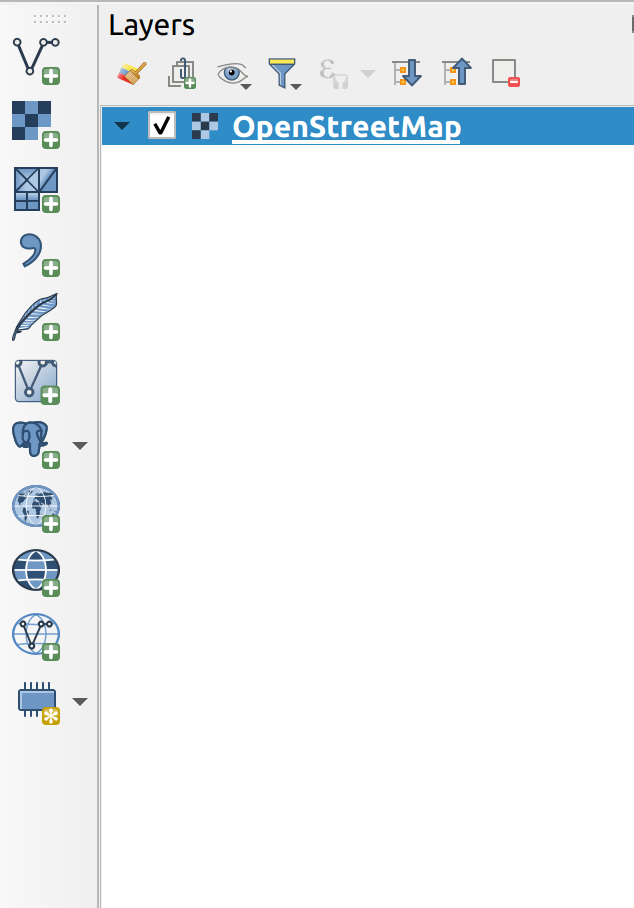Uncheck the OpenStreetMap layer visibility checkbox
Image resolution: width=634 pixels, height=908 pixels.
click(x=162, y=125)
